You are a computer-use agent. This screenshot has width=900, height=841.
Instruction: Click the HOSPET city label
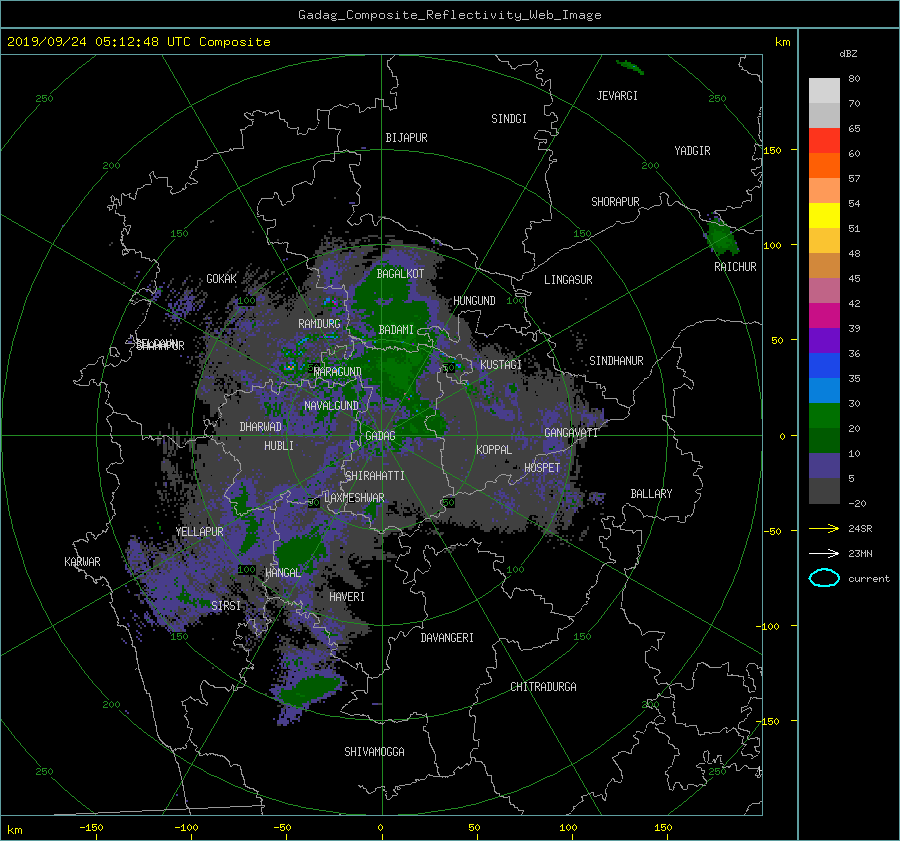click(x=542, y=468)
